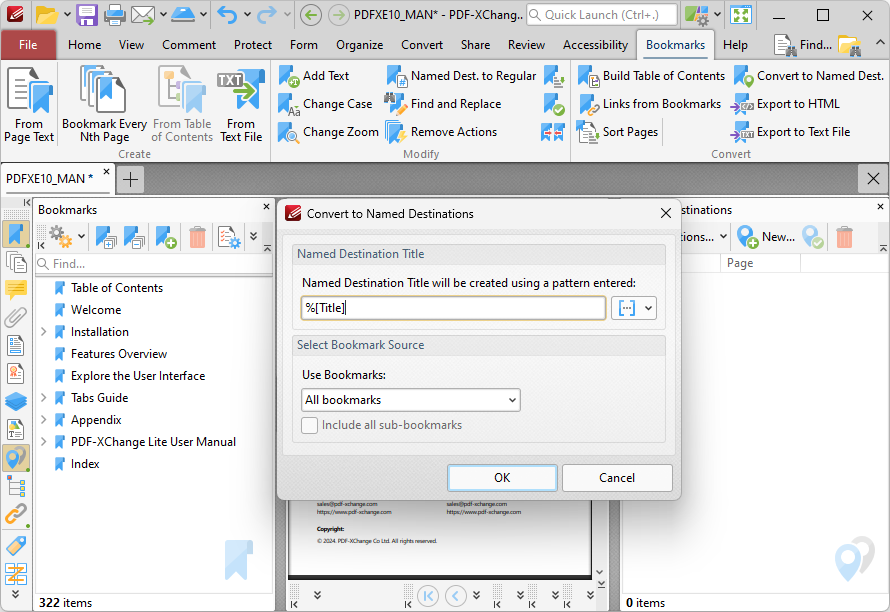The image size is (890, 612).
Task: Click the Bookmarks pane Find field
Action: (154, 264)
